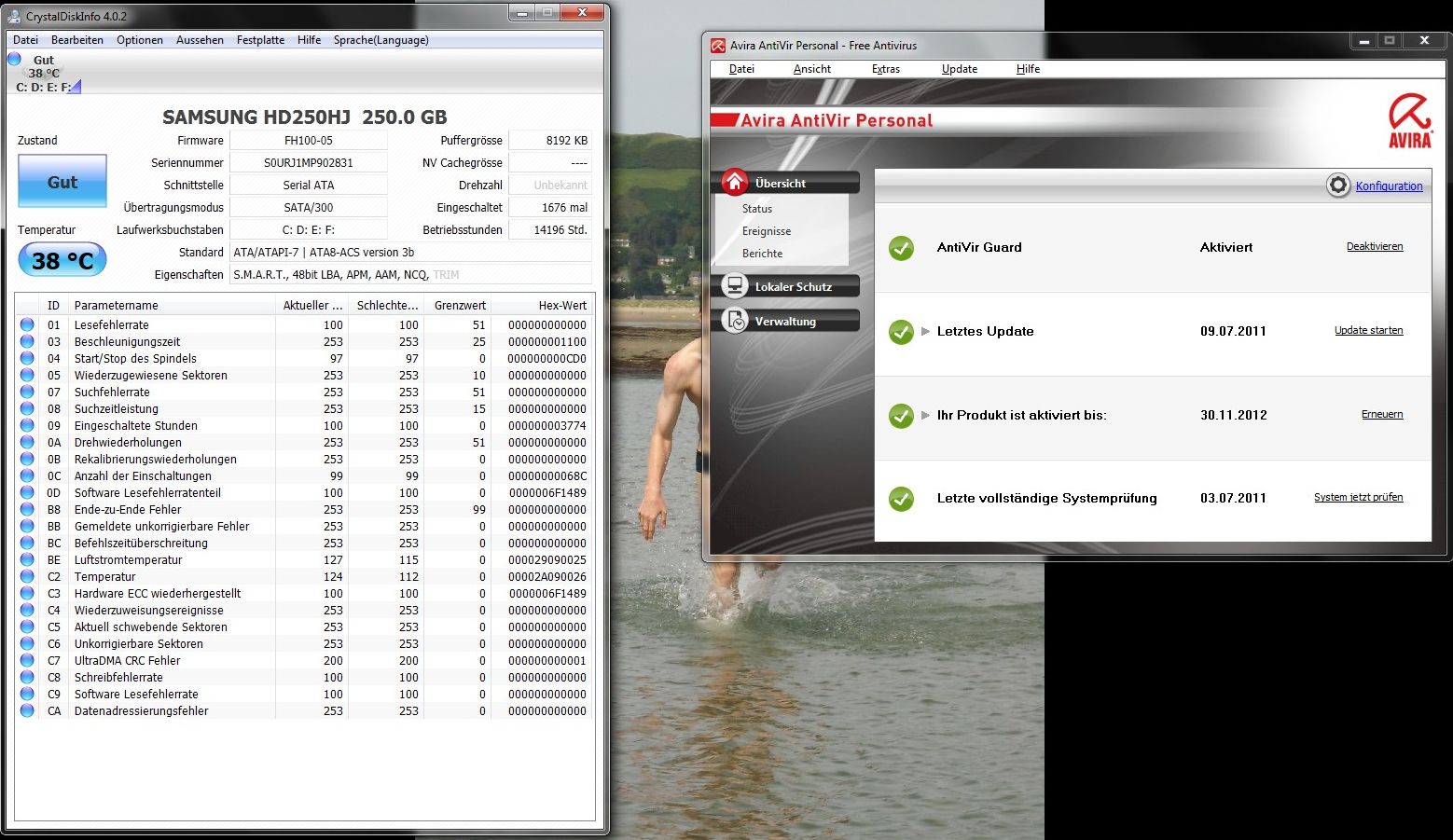
Task: Click the Übersicht home icon in Avira sidebar
Action: (735, 183)
